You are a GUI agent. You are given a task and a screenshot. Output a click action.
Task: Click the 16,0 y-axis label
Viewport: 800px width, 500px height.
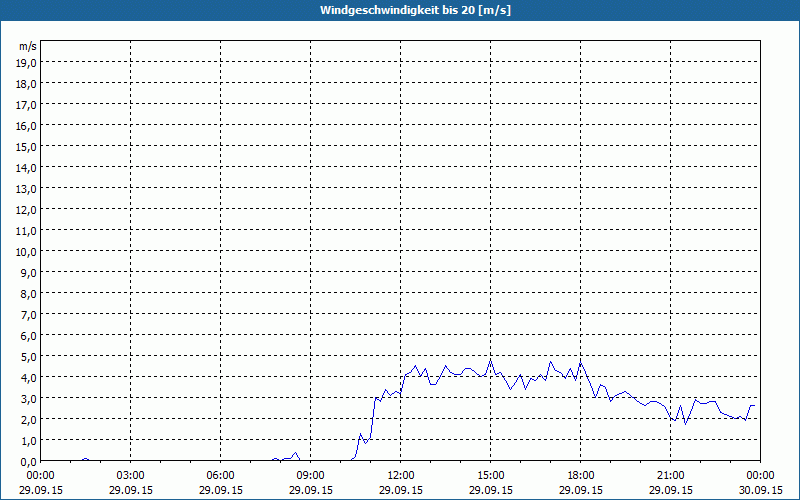click(x=27, y=126)
